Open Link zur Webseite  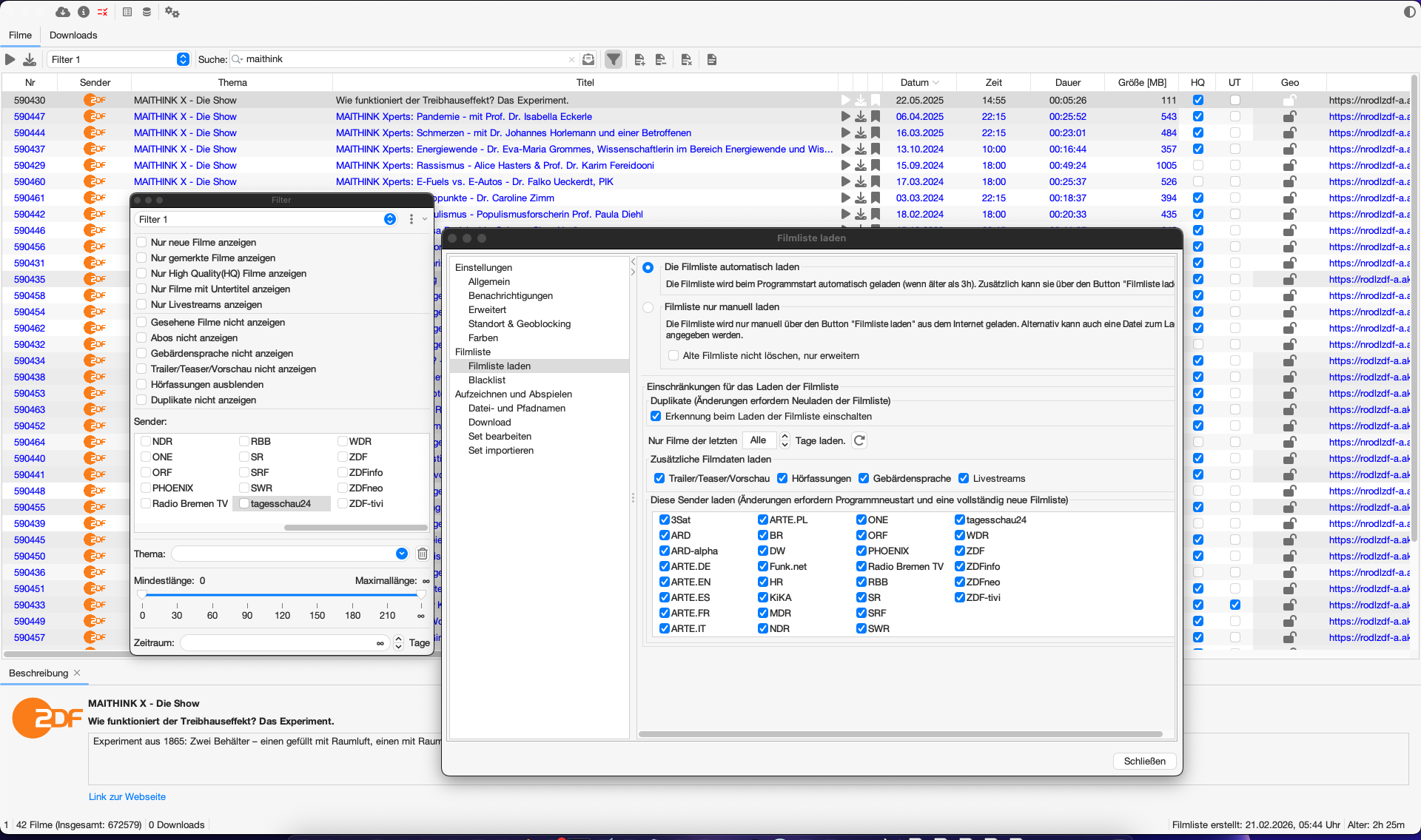pos(127,796)
